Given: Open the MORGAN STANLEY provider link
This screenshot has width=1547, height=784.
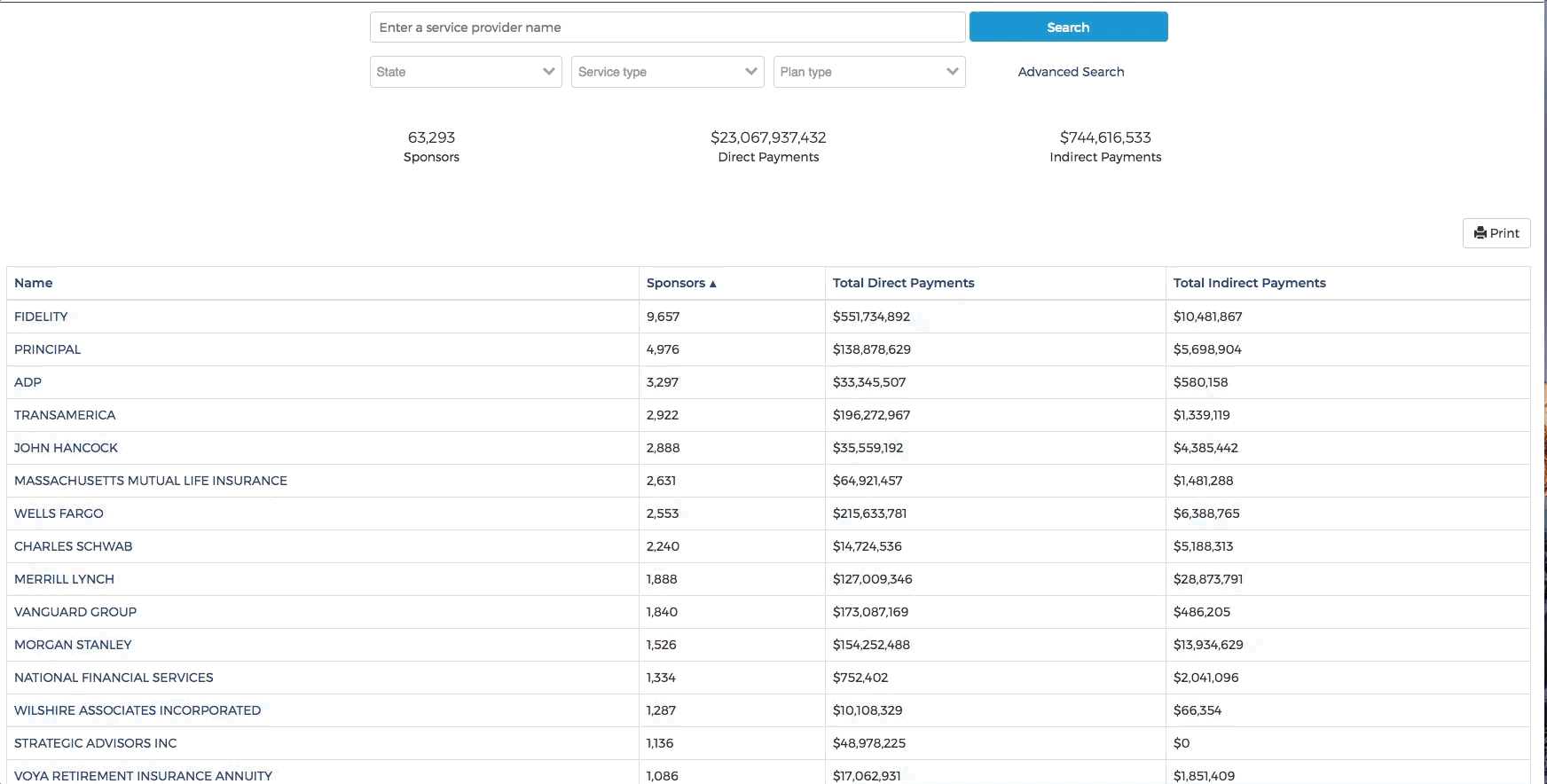Looking at the screenshot, I should point(73,645).
